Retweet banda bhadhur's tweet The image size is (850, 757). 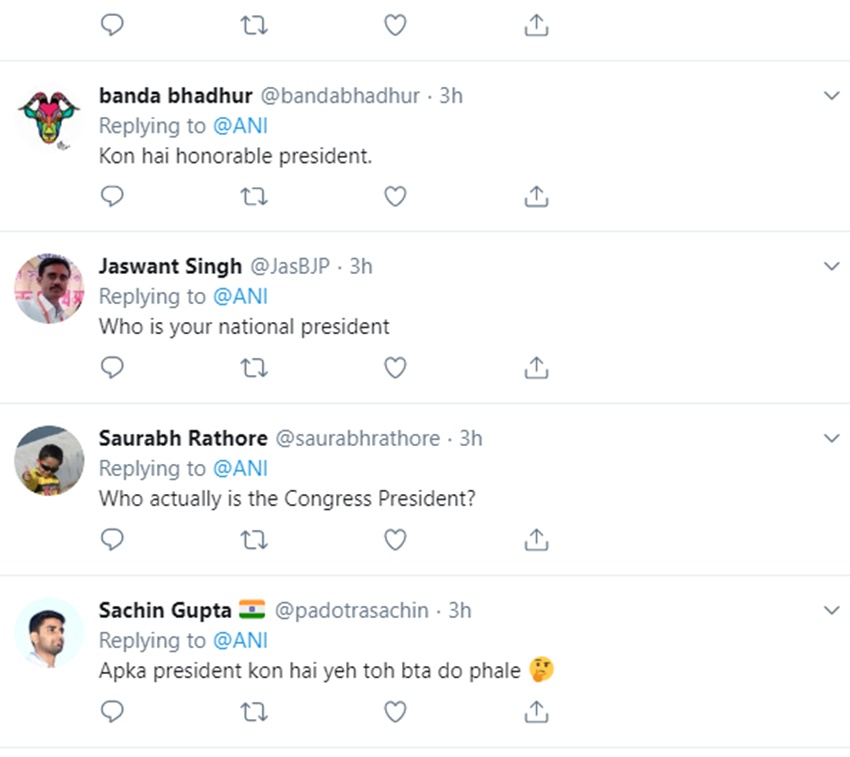pos(254,196)
